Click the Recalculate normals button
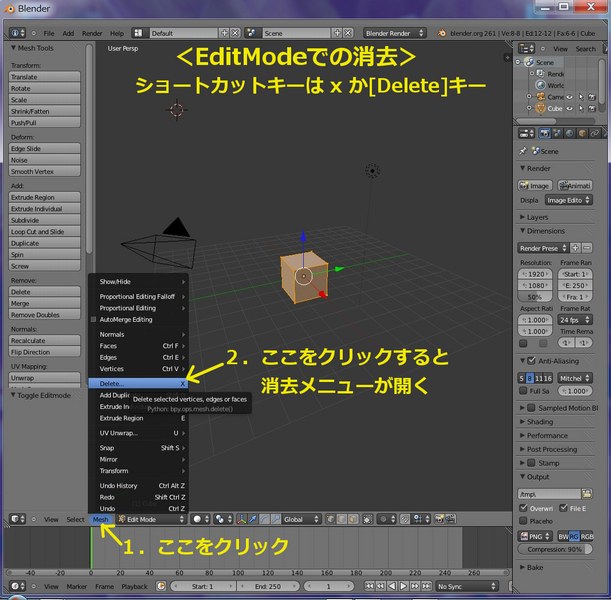 click(44, 340)
